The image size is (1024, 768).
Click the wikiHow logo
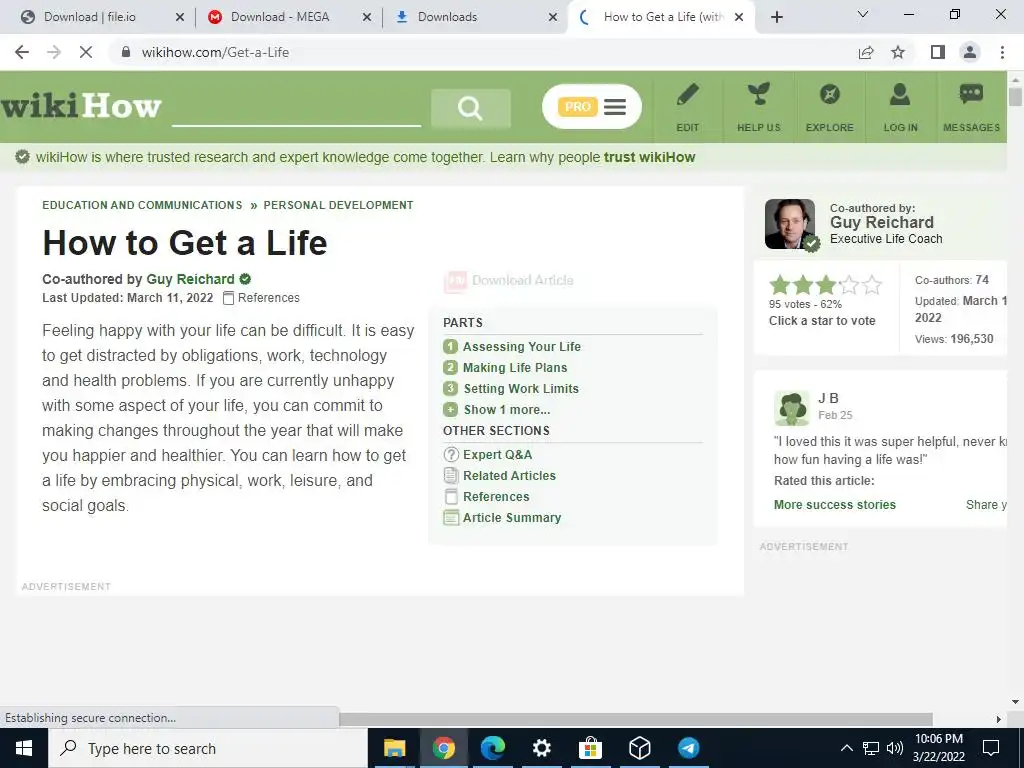81,106
